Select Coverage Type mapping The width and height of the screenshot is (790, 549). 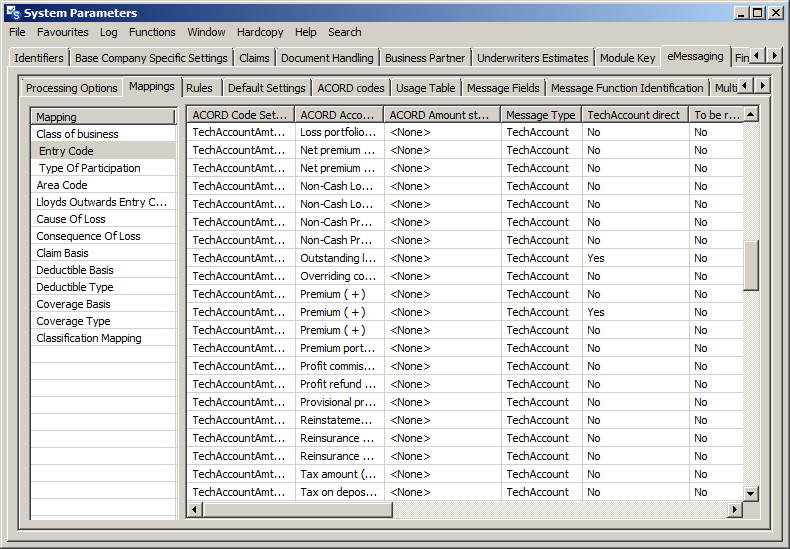pos(103,321)
